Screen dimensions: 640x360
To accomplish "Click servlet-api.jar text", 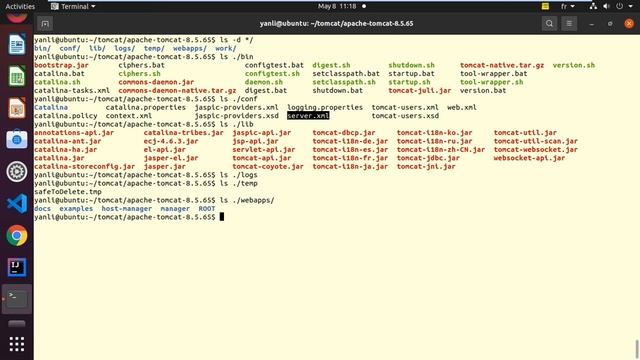I will tap(264, 150).
